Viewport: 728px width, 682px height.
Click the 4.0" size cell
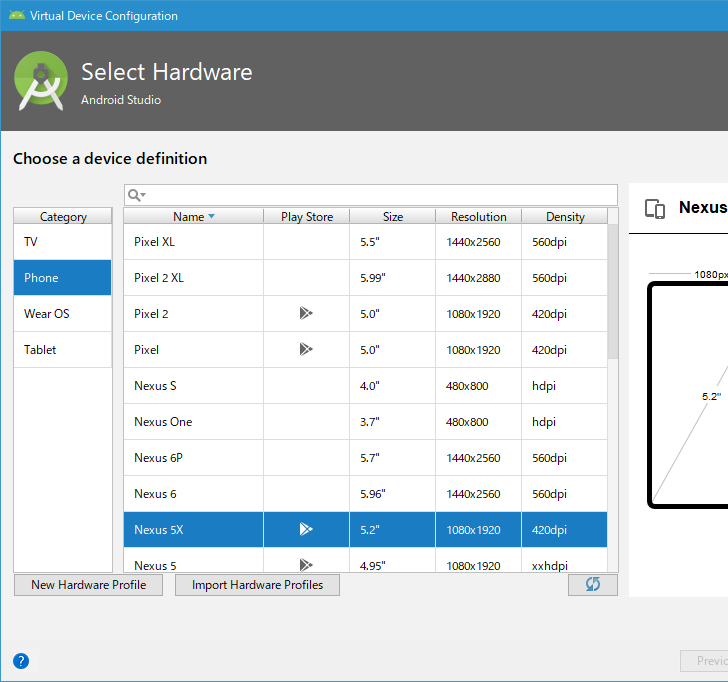tap(392, 386)
